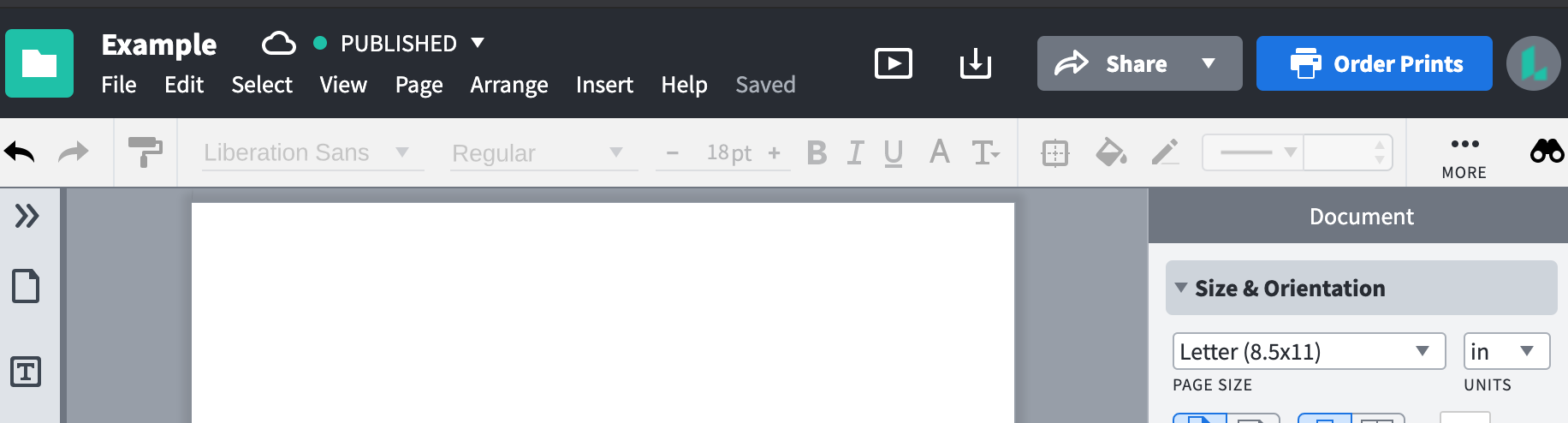Open the fill color bucket

1110,152
